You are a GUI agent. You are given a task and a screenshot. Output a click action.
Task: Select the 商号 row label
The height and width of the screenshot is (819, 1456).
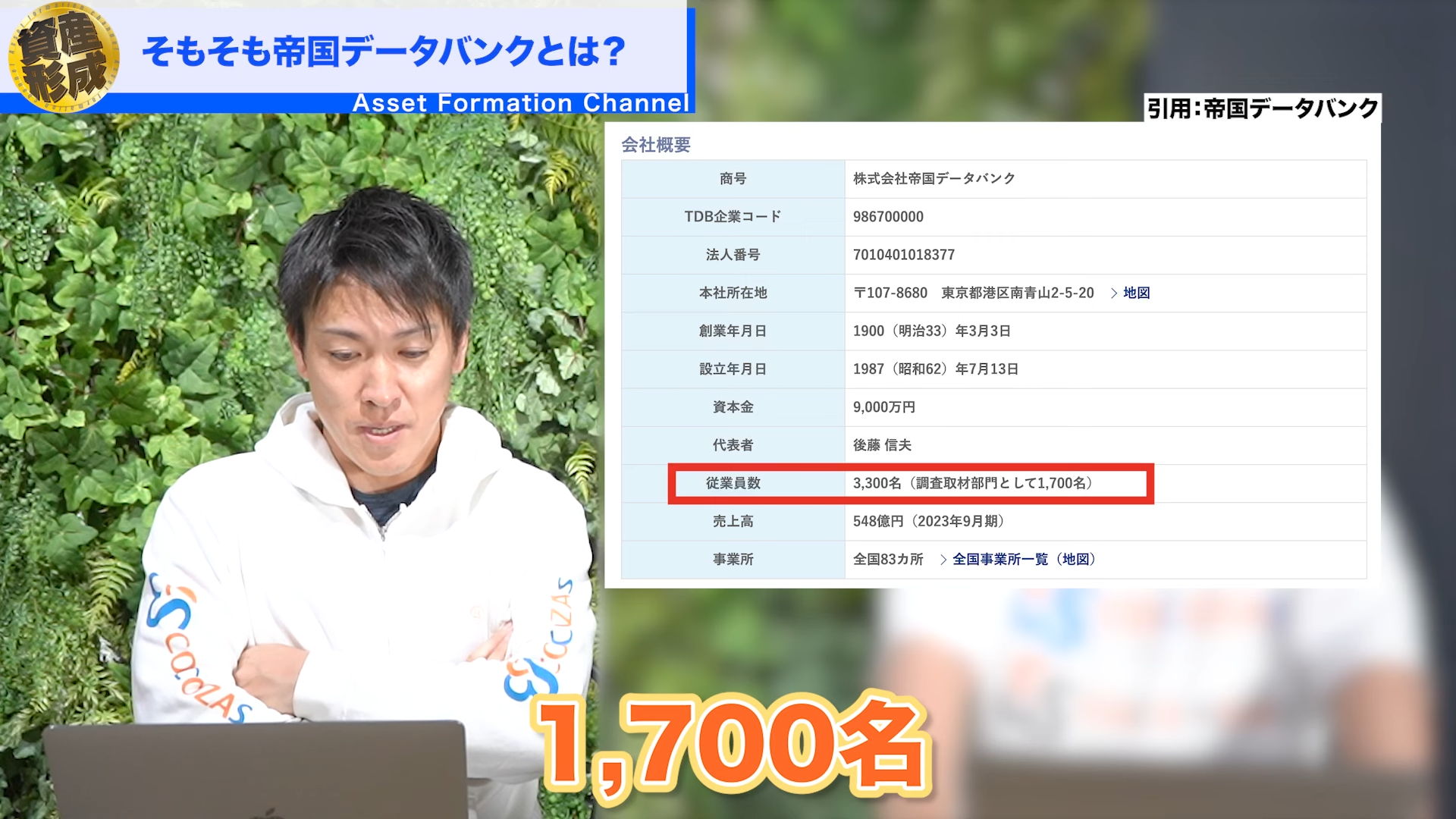pos(733,179)
